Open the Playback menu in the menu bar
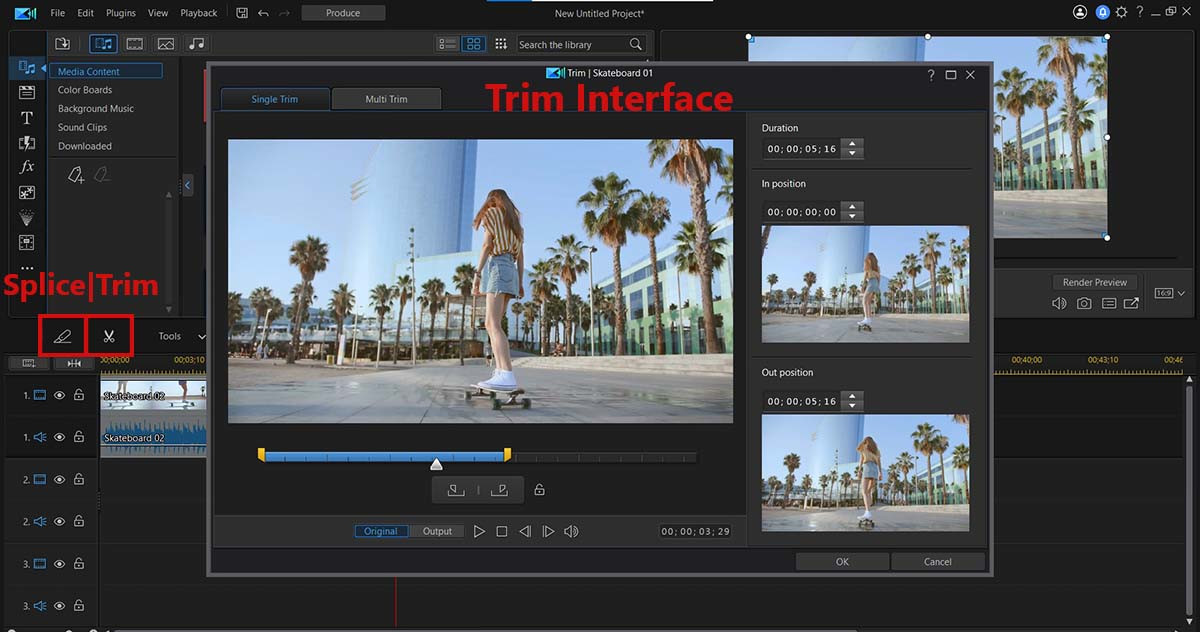 (x=198, y=13)
